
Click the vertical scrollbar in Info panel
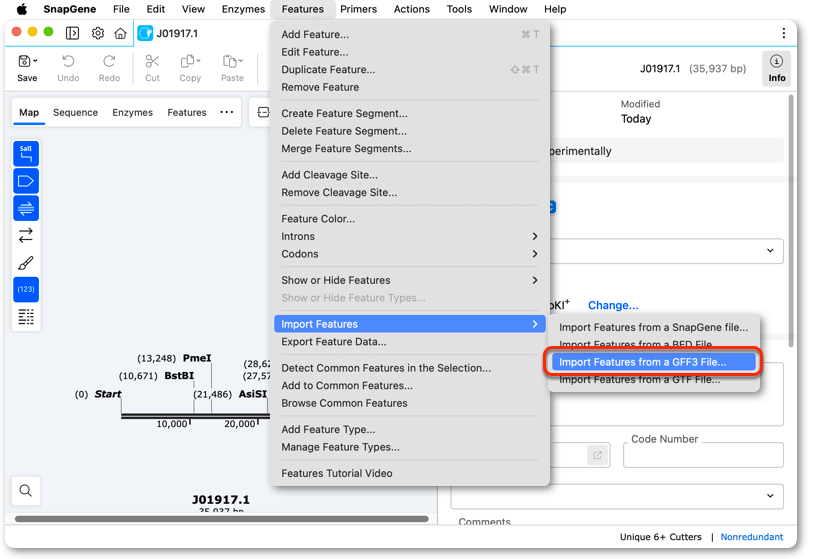click(791, 220)
